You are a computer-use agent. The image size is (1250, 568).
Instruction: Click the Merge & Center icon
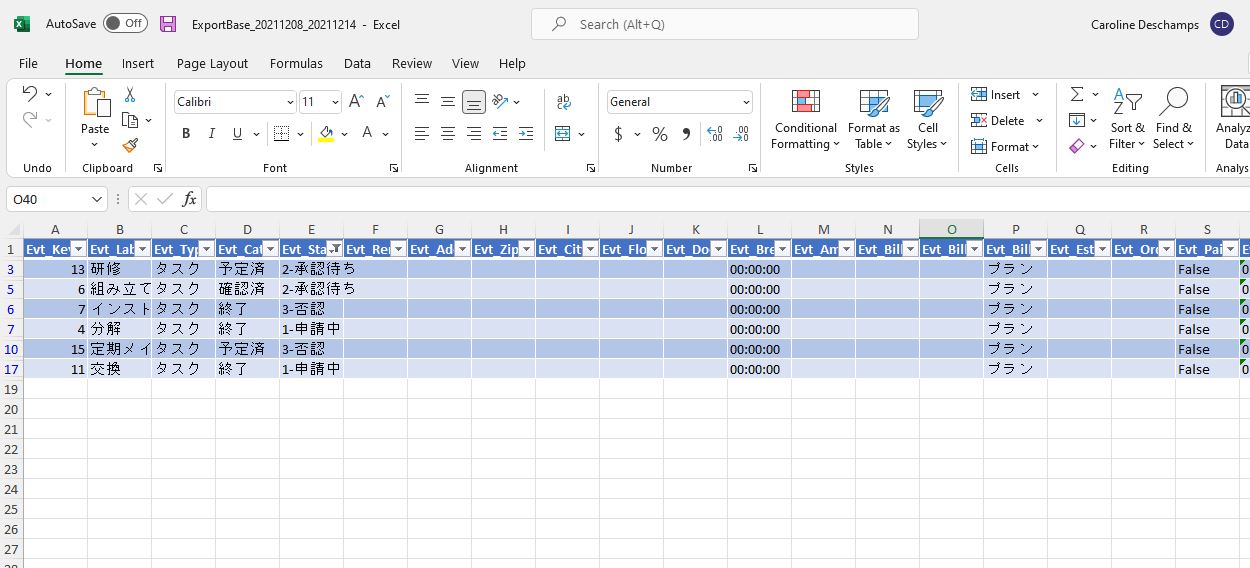[563, 134]
